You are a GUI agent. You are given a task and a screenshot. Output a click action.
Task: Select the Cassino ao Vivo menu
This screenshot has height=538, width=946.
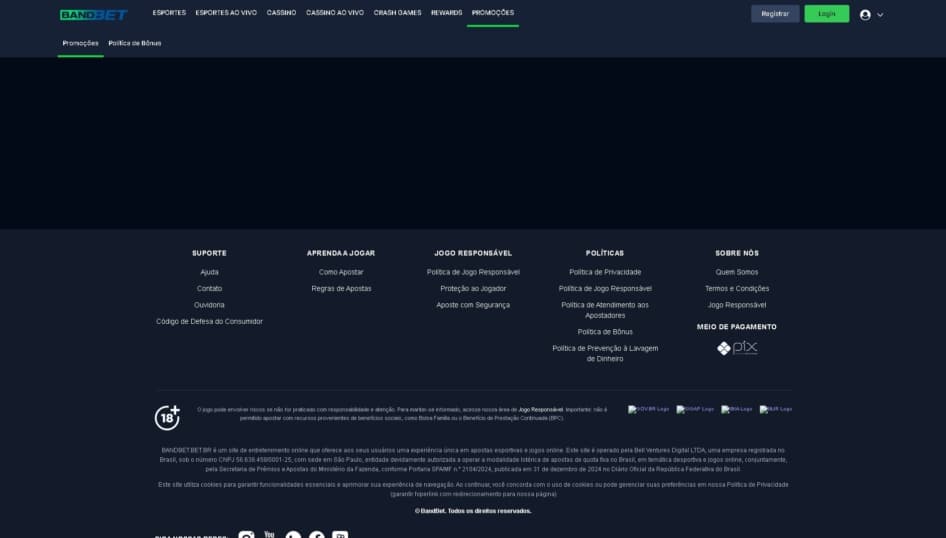coord(335,13)
